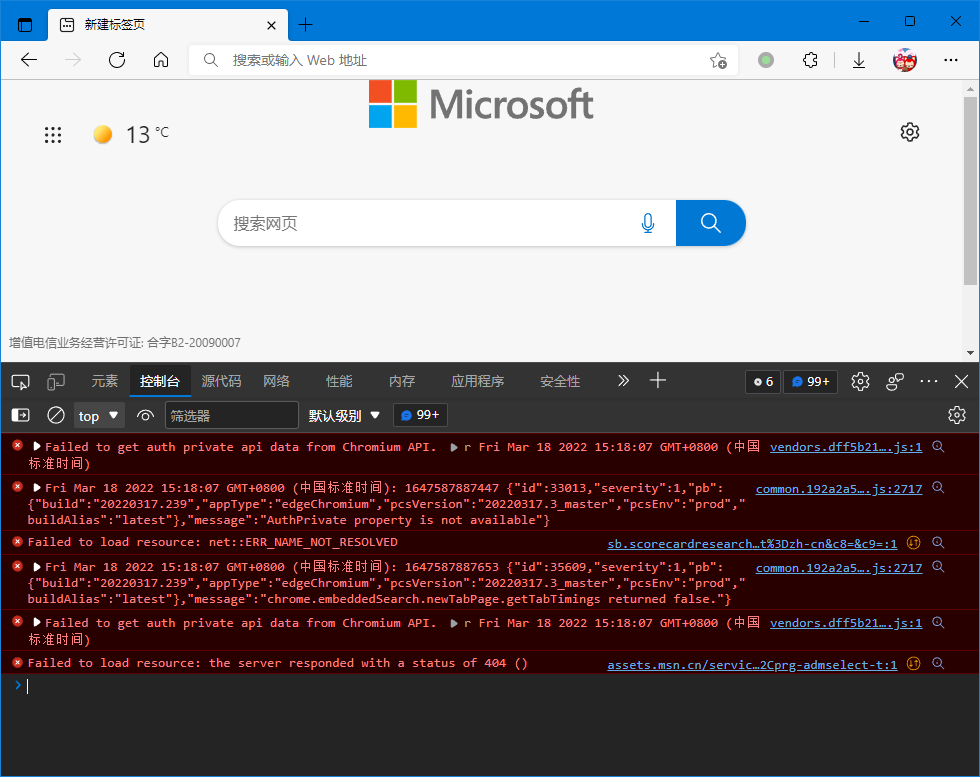Toggle device emulation mode
The image size is (980, 777).
point(56,381)
